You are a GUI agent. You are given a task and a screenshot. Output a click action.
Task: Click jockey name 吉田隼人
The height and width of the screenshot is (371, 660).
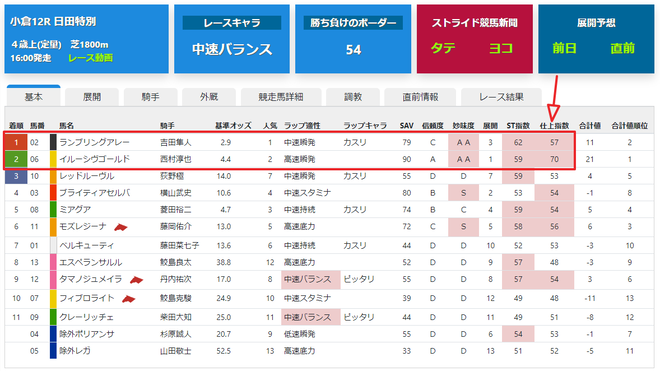pos(176,142)
